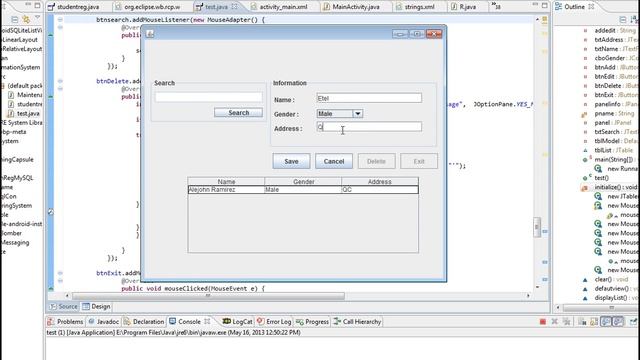
Task: Collapse btnsearch.addMouseListener code fold marker
Action: (x=60, y=20)
